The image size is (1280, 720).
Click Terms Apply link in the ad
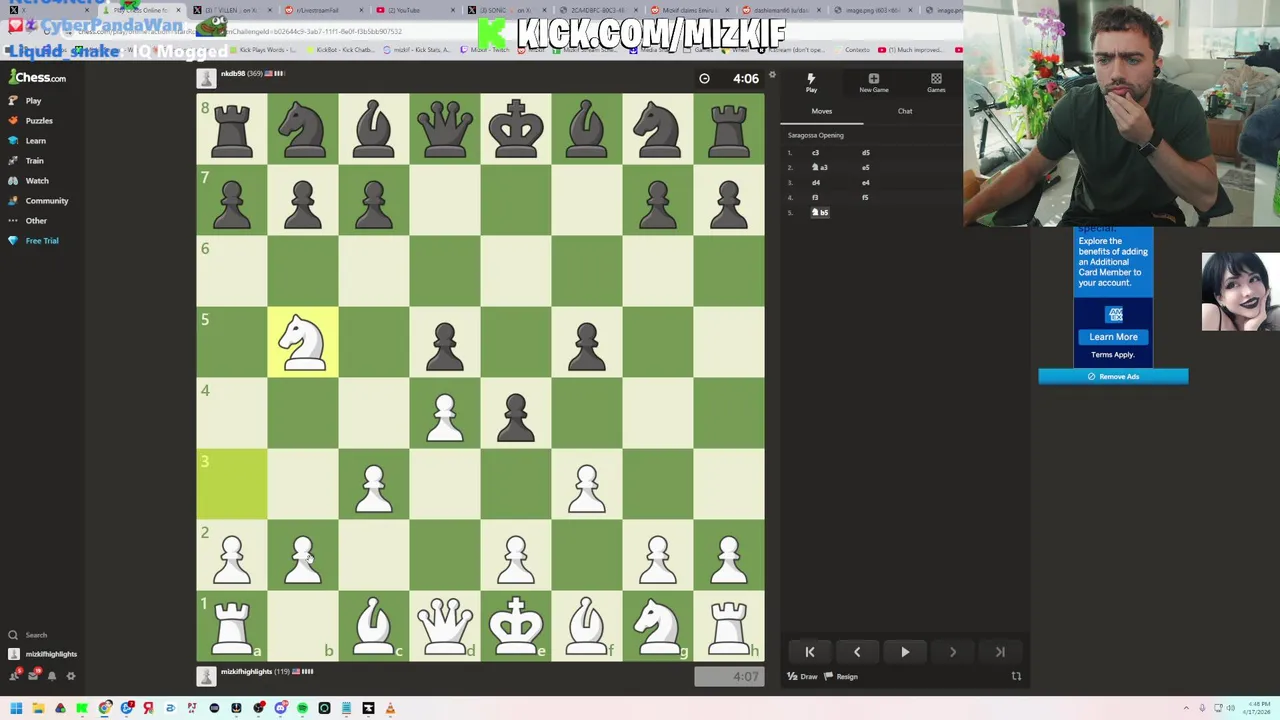click(1113, 355)
